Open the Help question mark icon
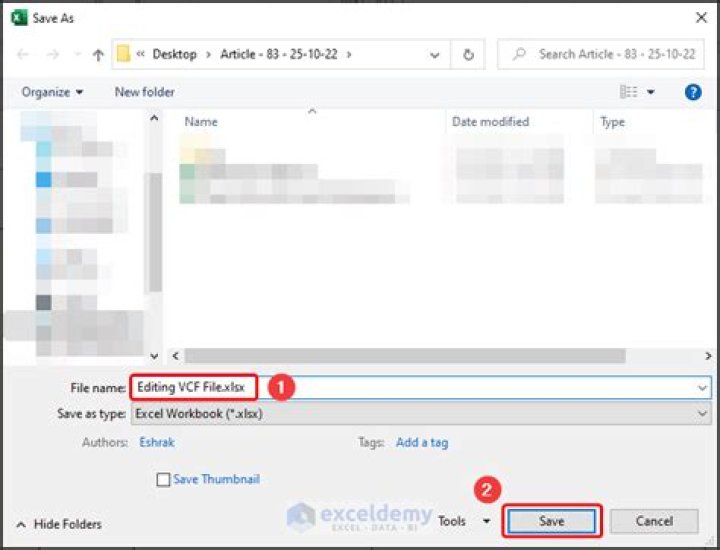Screen dimensions: 720x550 (692, 92)
